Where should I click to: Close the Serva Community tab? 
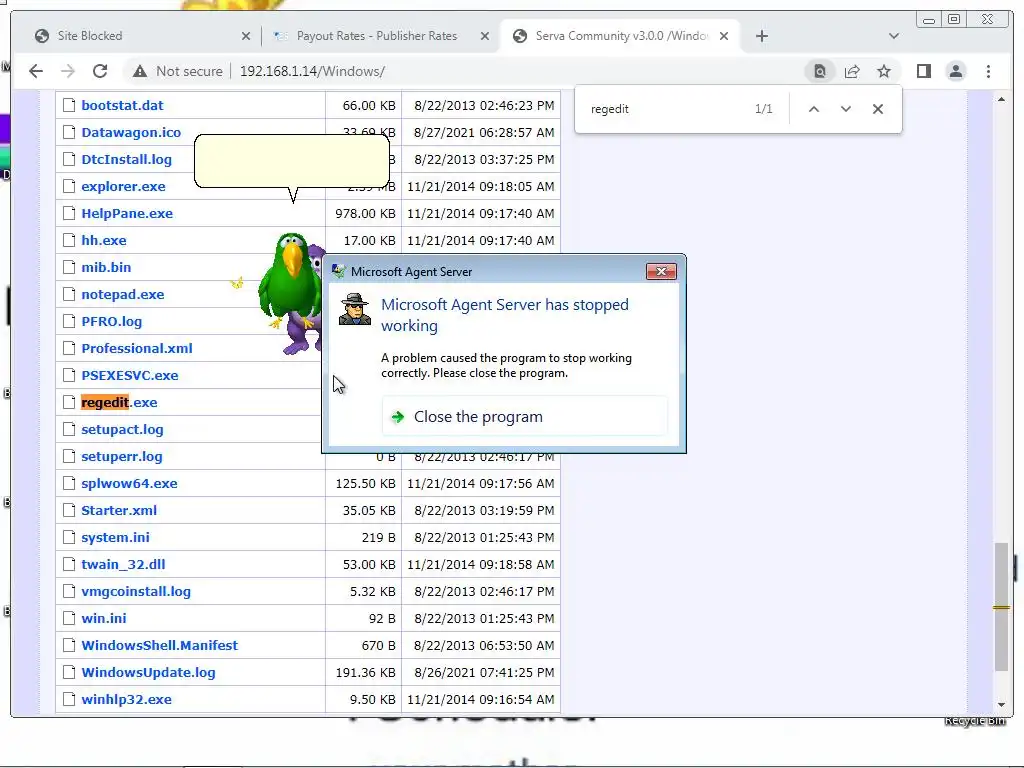(724, 36)
